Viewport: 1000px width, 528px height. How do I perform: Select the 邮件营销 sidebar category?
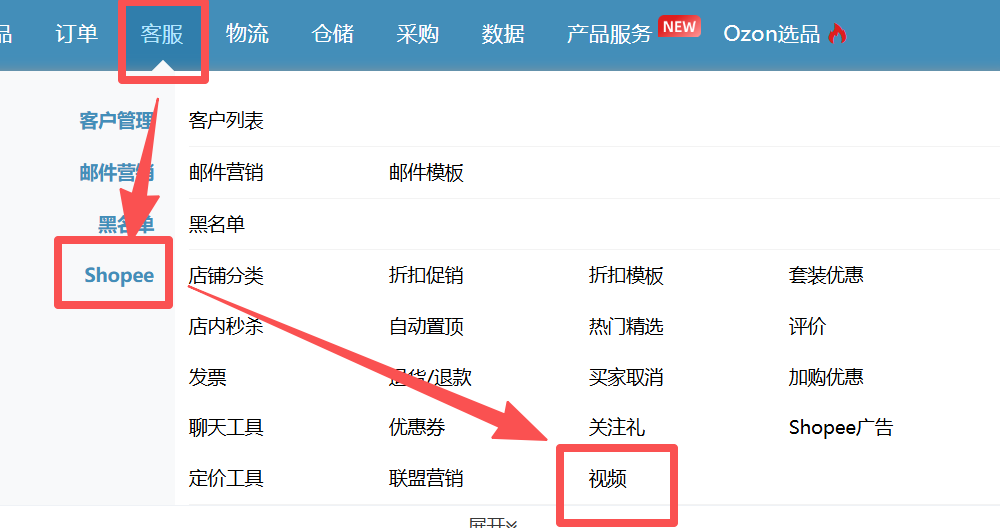click(x=116, y=172)
